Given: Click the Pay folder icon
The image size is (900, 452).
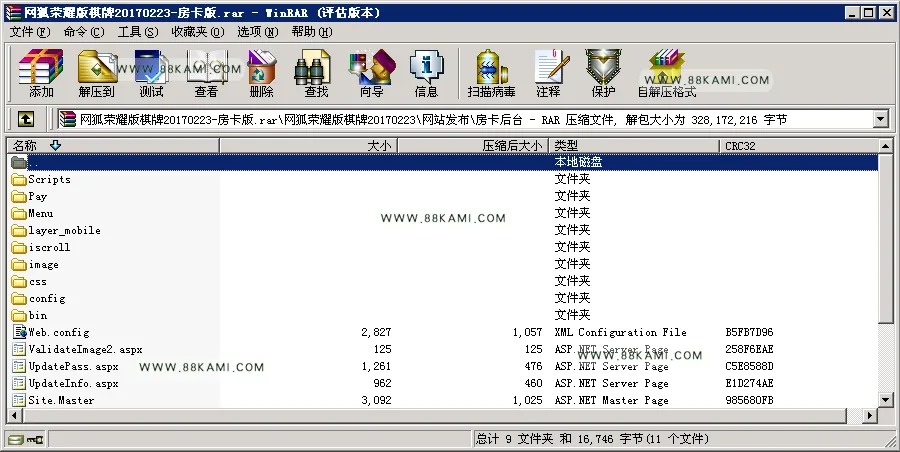Looking at the screenshot, I should click(x=19, y=196).
